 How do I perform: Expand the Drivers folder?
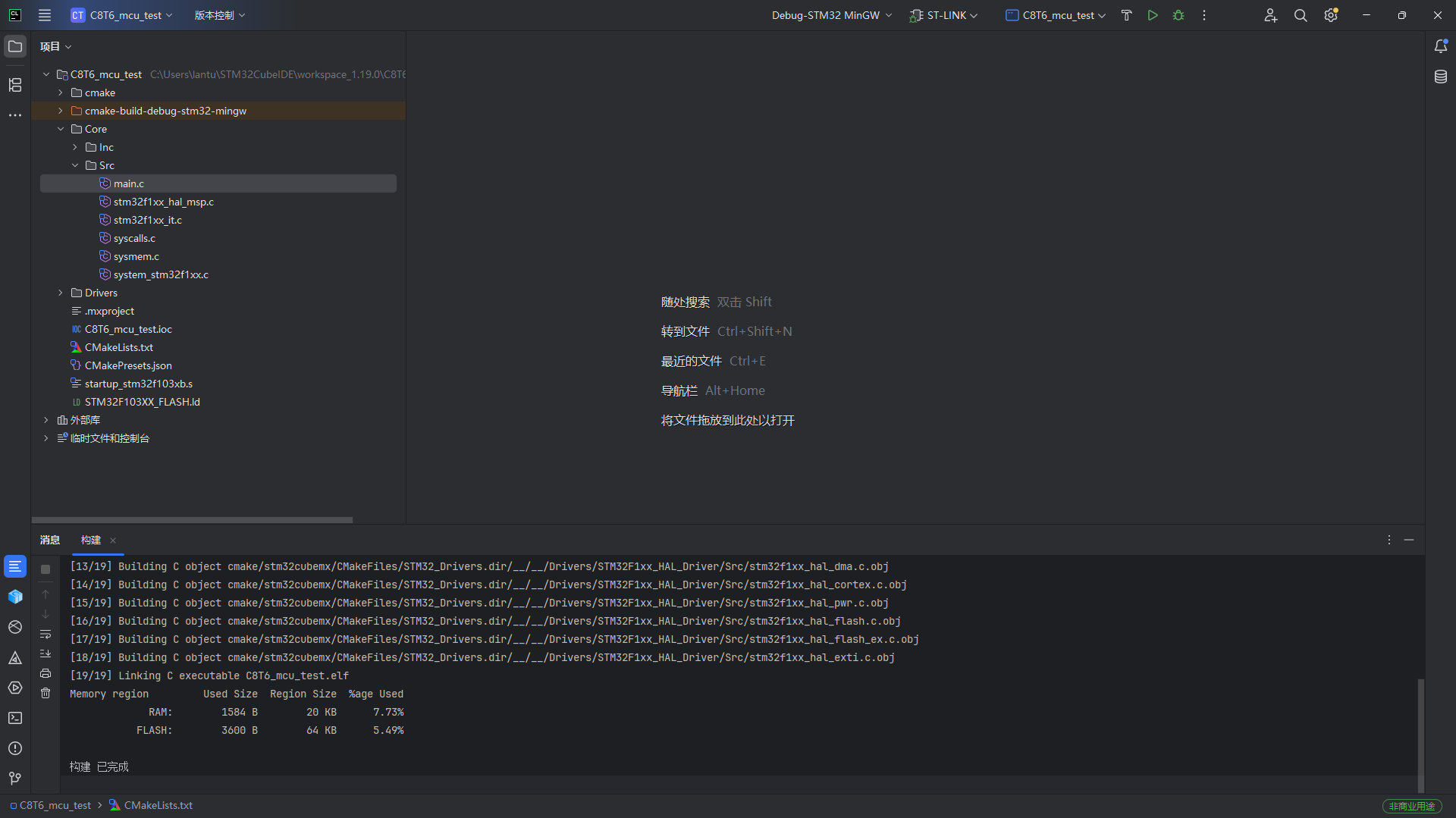pos(60,293)
